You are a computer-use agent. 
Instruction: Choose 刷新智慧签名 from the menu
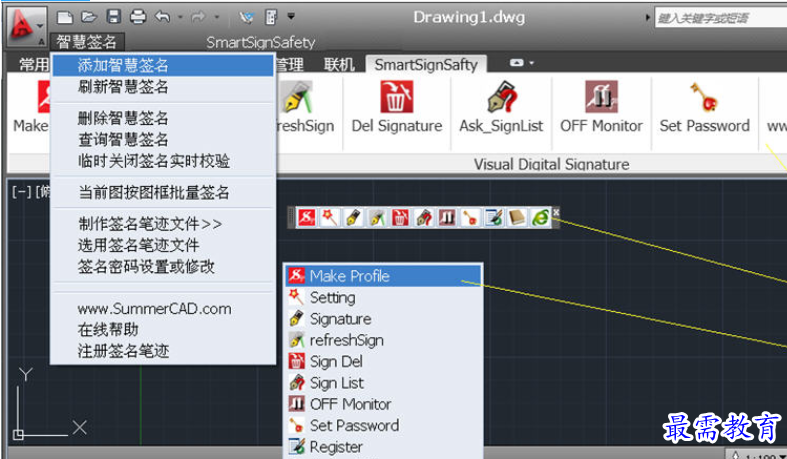click(x=163, y=87)
